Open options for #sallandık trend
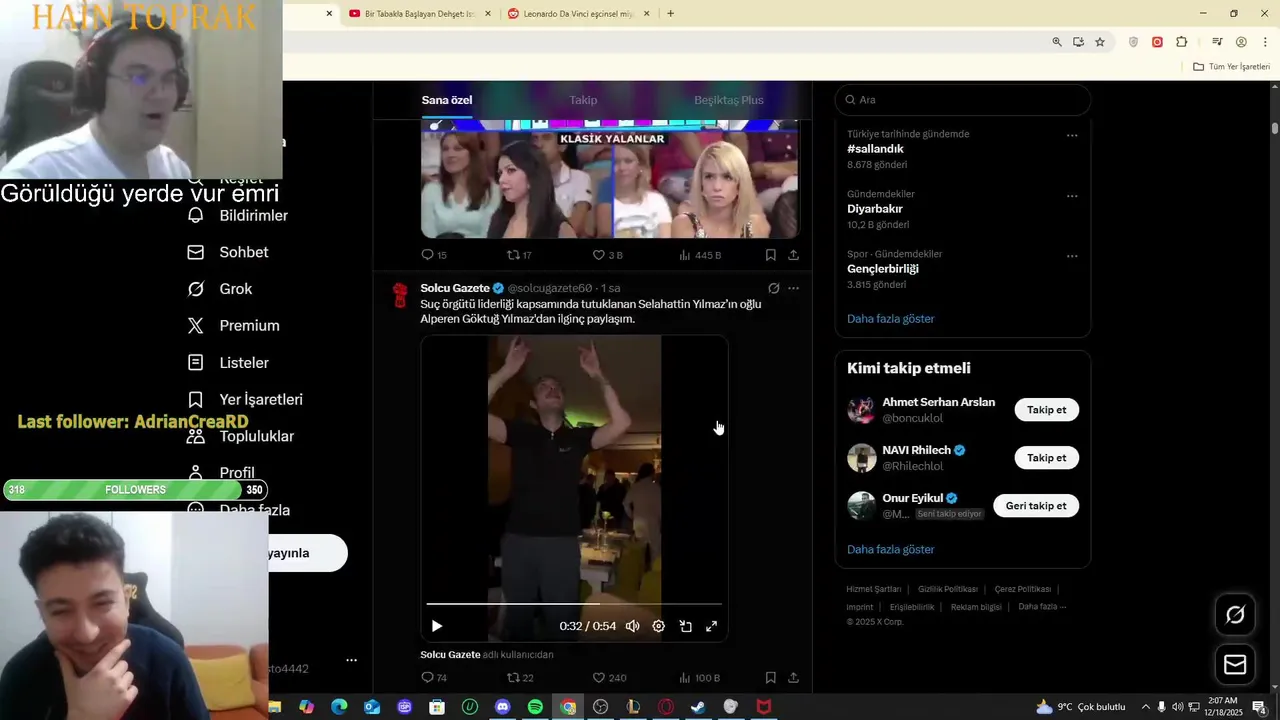 (x=1072, y=136)
